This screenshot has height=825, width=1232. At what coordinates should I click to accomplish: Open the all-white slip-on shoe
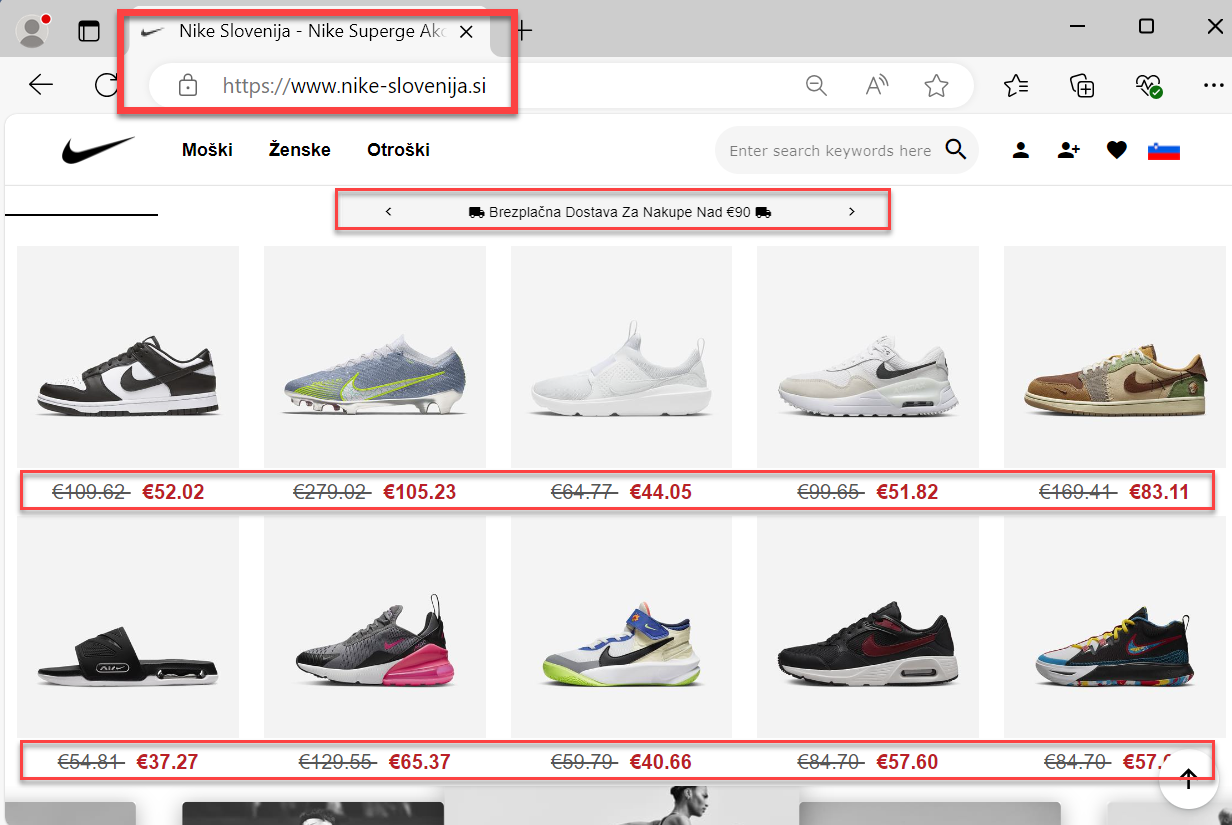click(x=621, y=356)
